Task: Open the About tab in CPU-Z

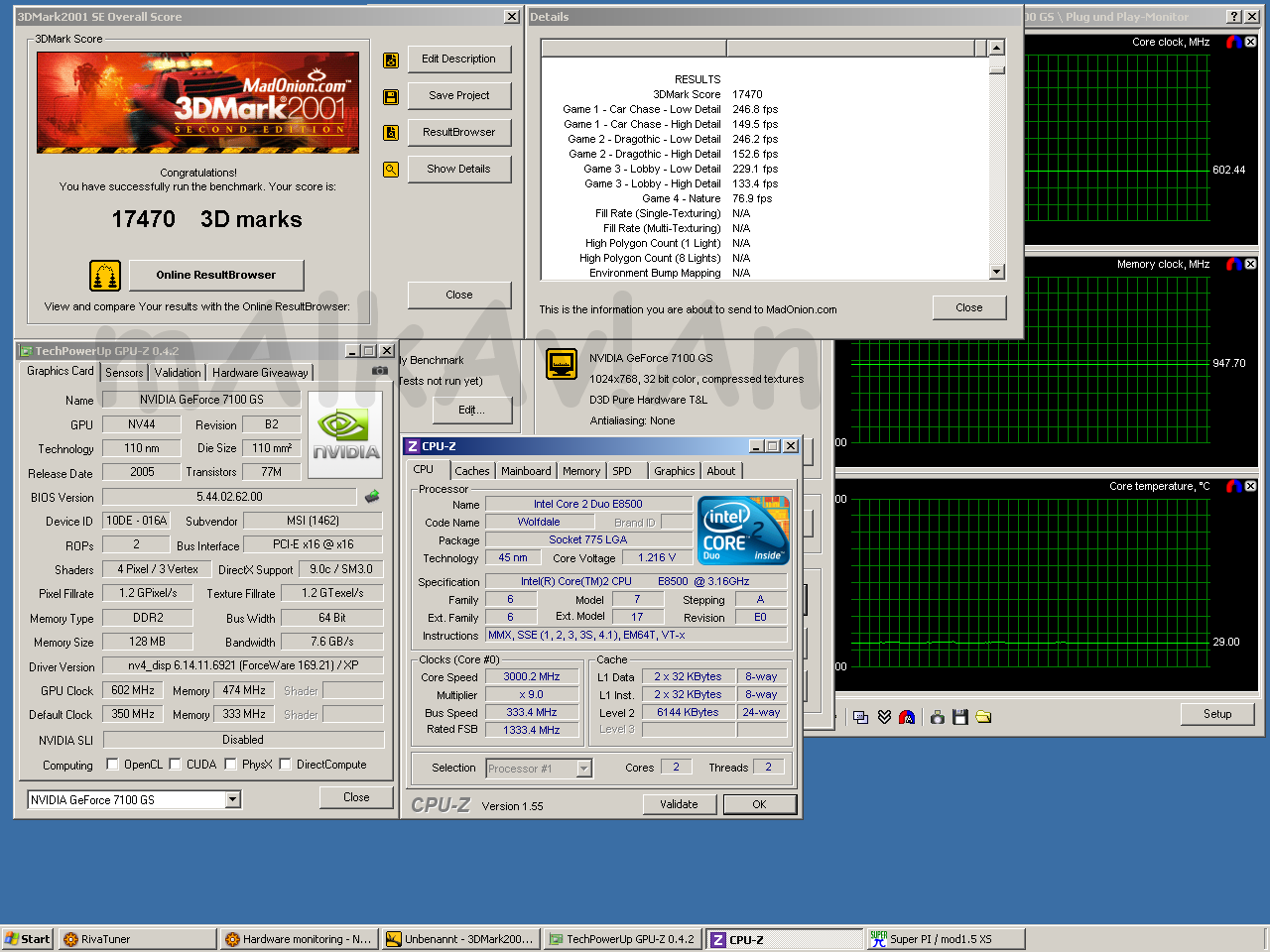Action: (721, 471)
